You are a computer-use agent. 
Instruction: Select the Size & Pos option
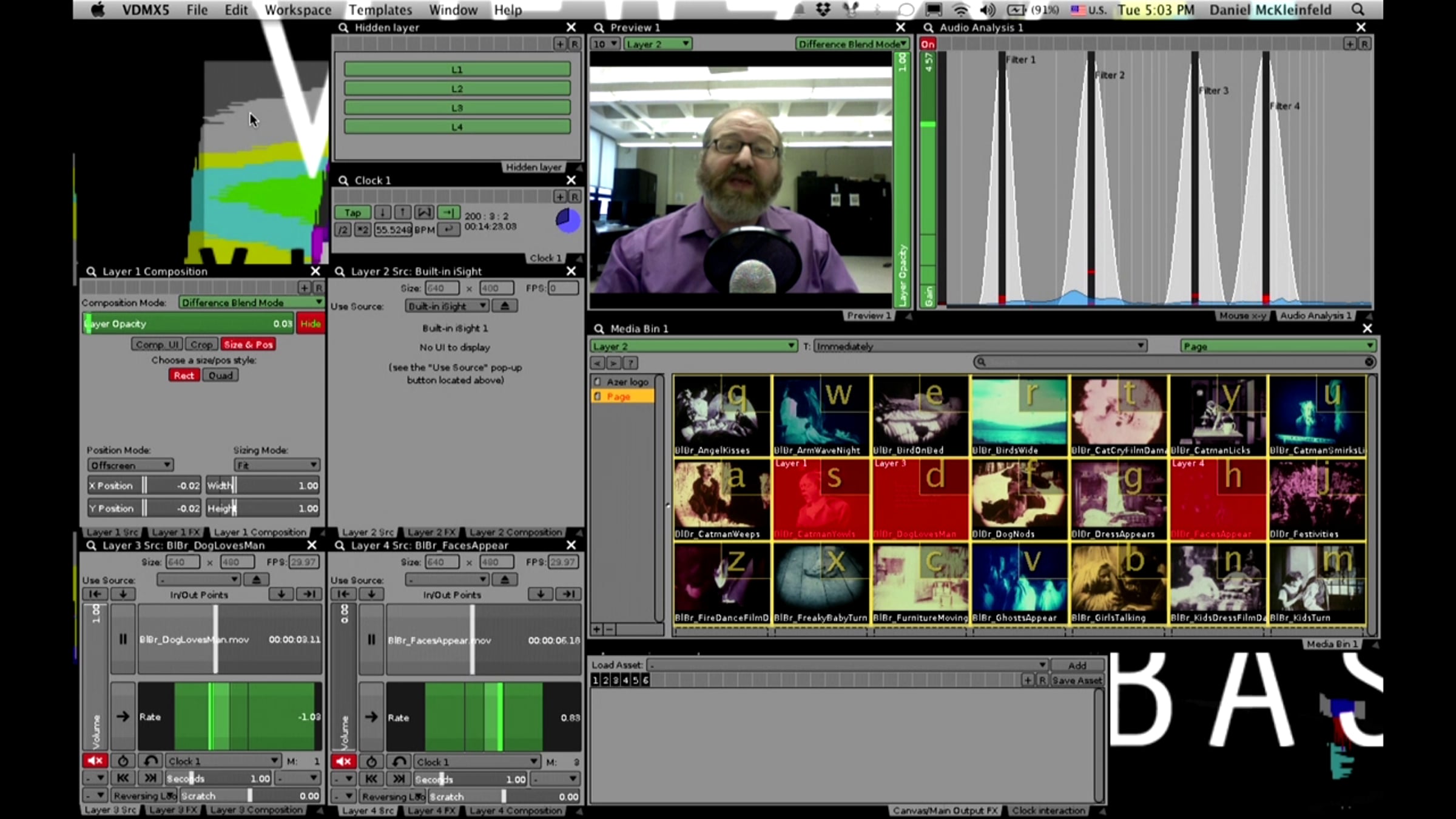pos(248,344)
